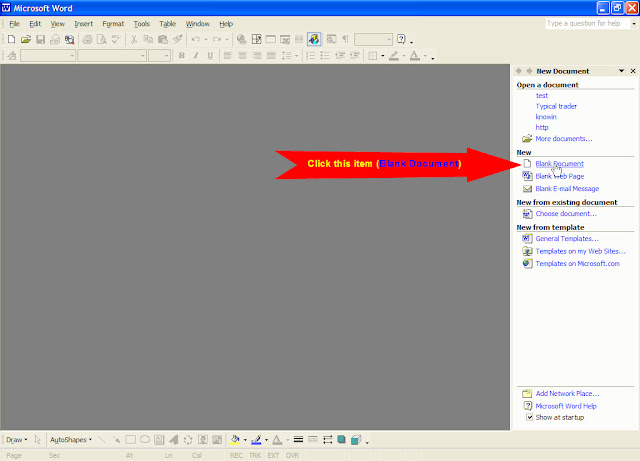Run the Spelling and Grammar check icon

coord(116,39)
